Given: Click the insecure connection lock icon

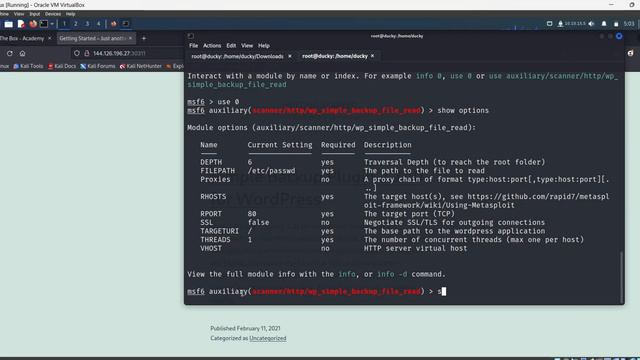Looking at the screenshot, I should pos(87,53).
